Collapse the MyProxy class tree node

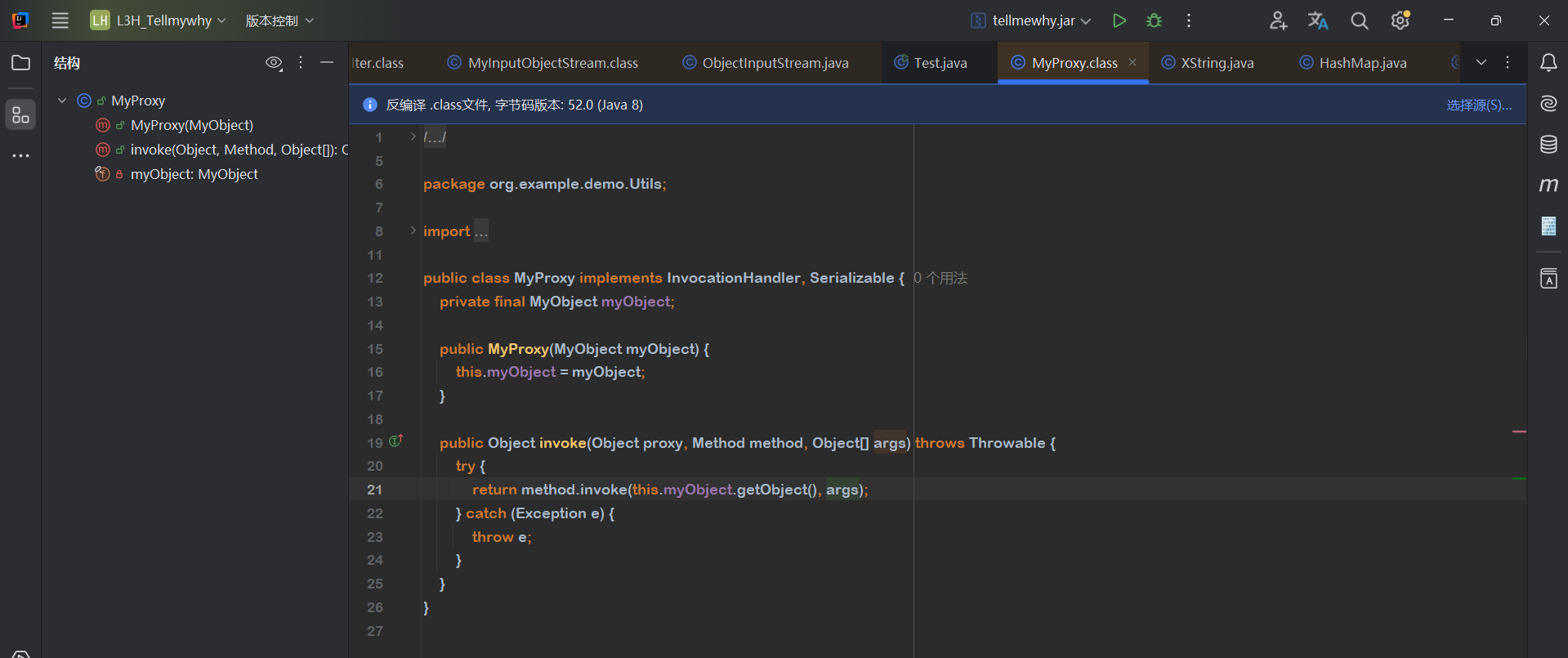click(x=62, y=101)
